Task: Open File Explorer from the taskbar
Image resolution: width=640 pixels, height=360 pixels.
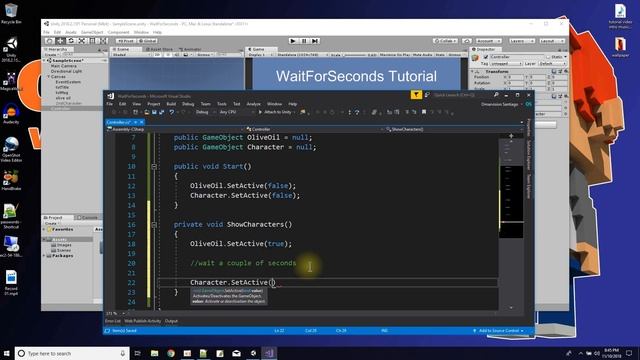Action: click(154, 353)
